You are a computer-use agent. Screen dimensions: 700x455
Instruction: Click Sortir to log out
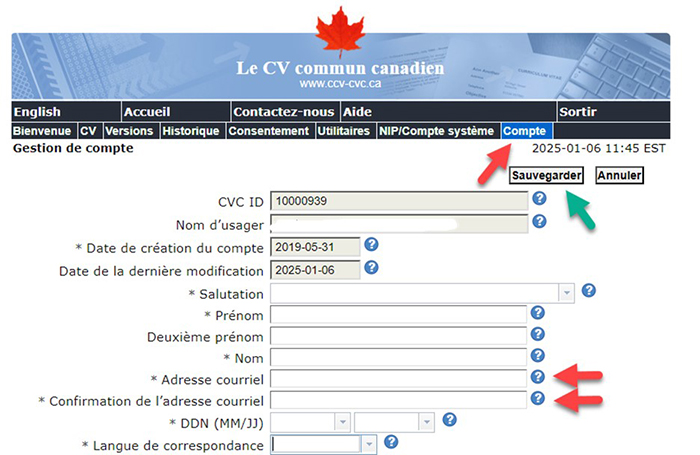click(614, 112)
